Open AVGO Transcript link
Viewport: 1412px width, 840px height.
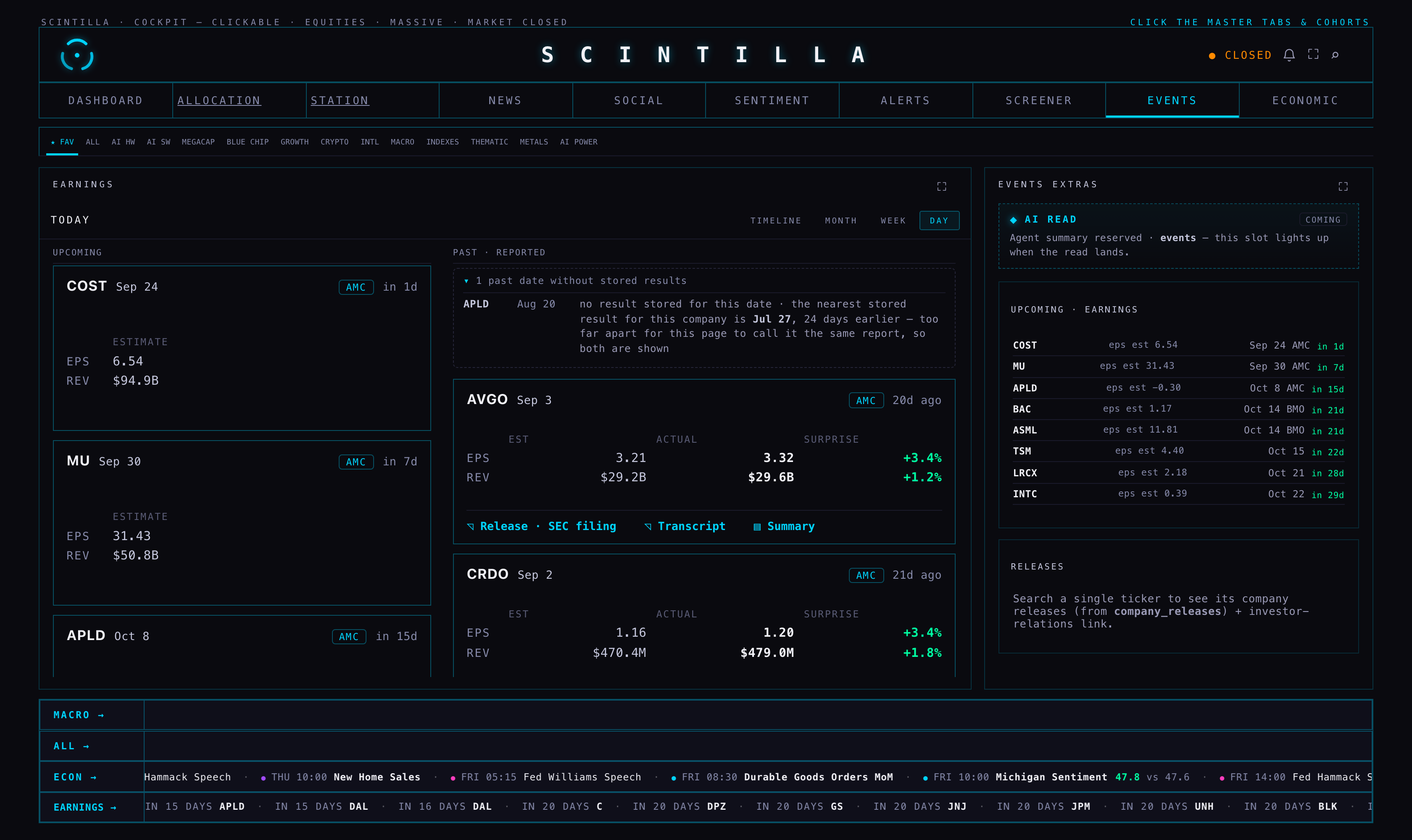pyautogui.click(x=685, y=526)
